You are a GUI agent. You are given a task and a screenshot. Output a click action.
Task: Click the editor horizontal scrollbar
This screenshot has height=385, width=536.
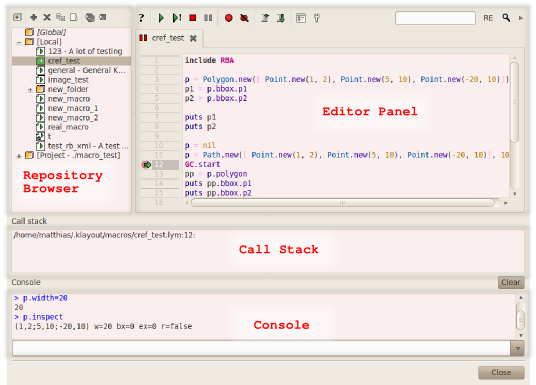pyautogui.click(x=343, y=203)
